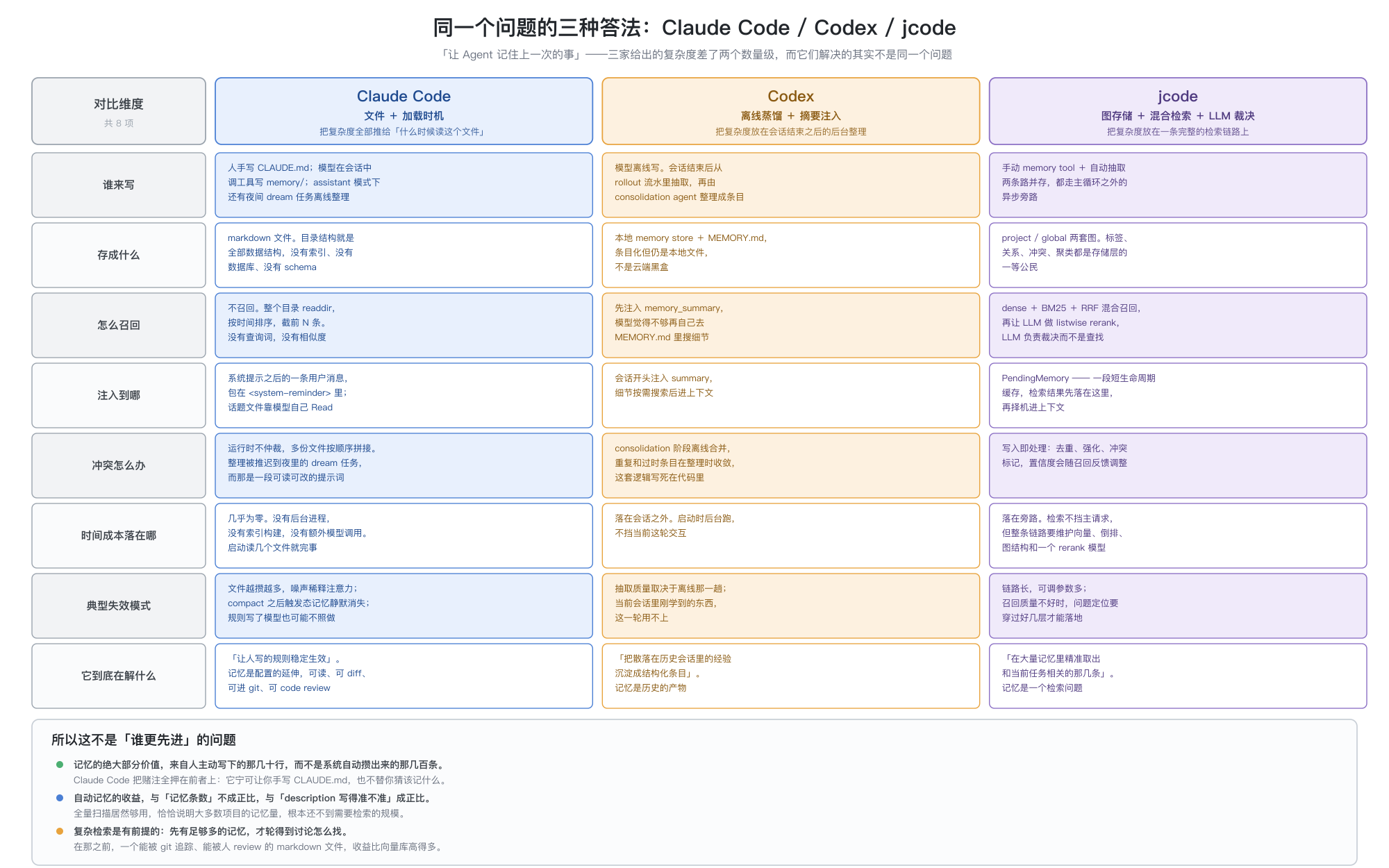The height and width of the screenshot is (868, 1389).
Task: Click the line 自动记忆的收益
Action: click(254, 798)
